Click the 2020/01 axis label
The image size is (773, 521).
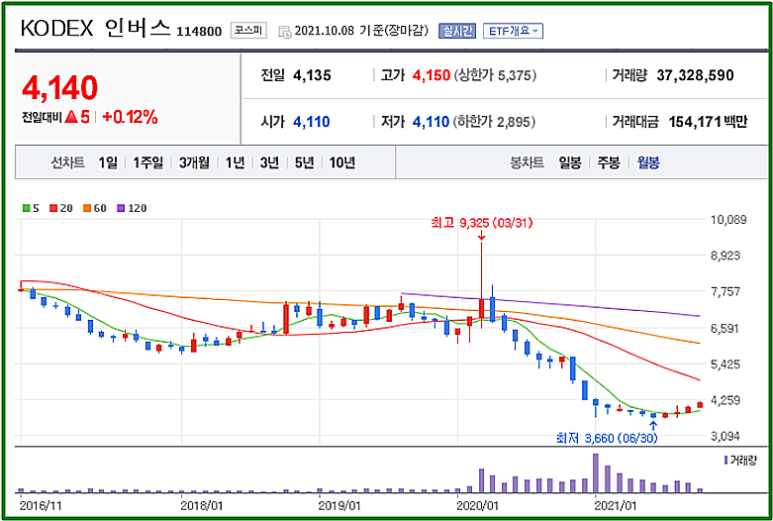477,506
